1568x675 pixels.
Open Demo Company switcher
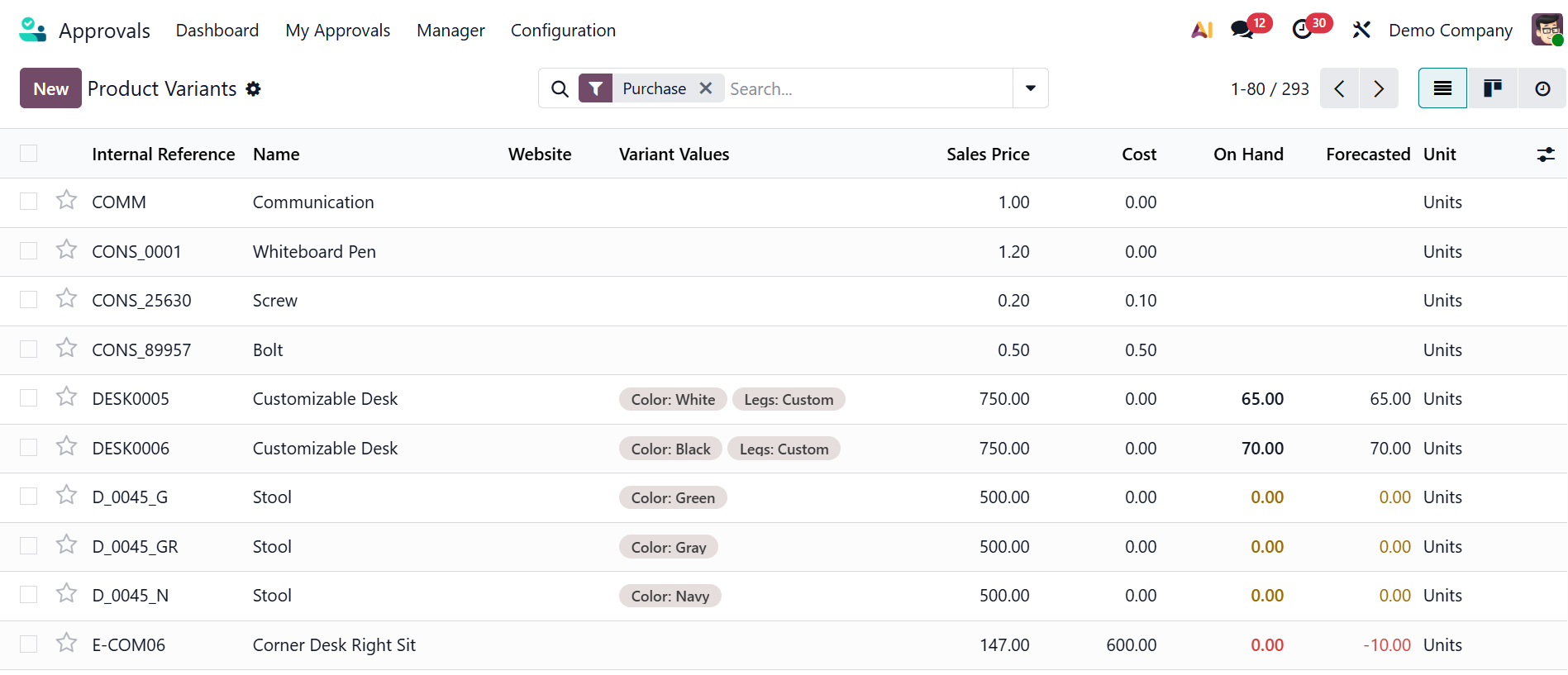(1450, 31)
